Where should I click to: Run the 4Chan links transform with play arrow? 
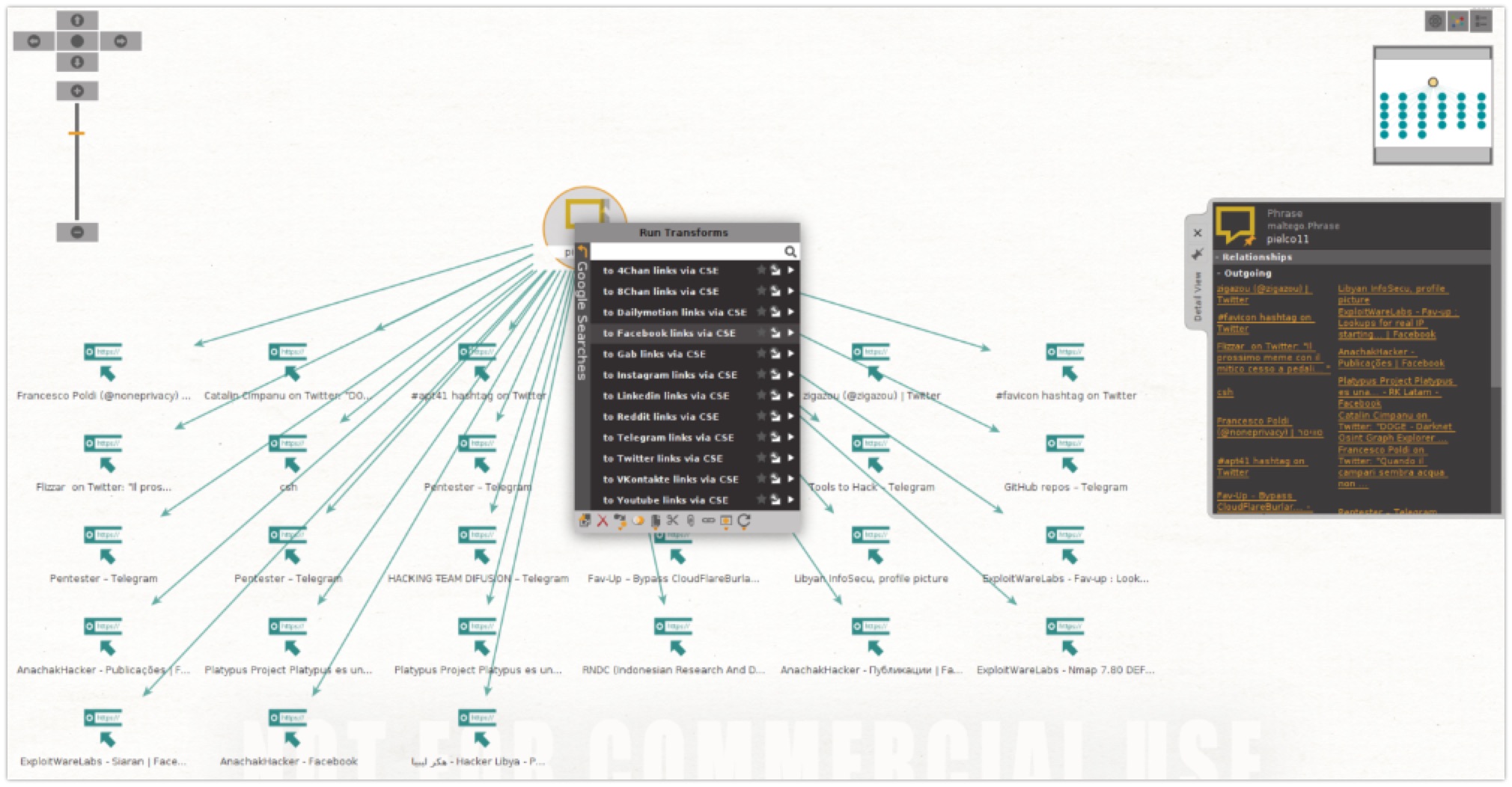tap(790, 270)
